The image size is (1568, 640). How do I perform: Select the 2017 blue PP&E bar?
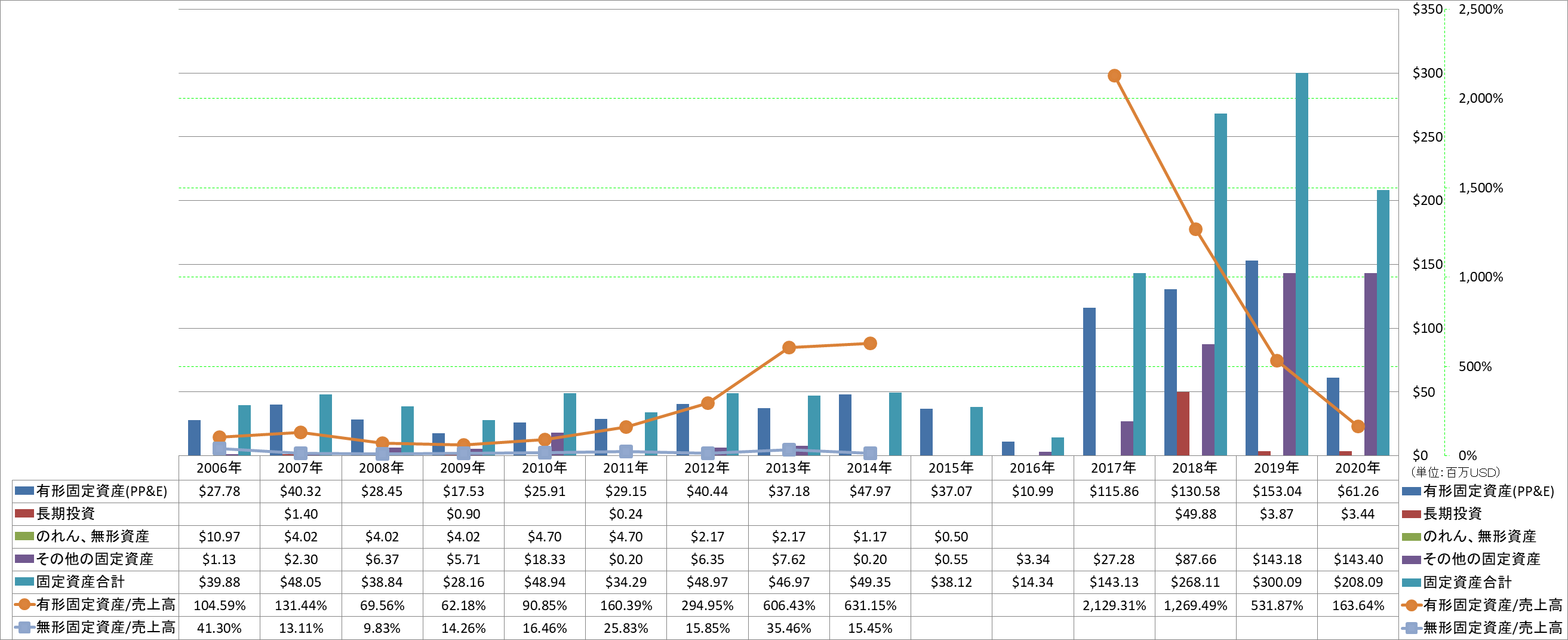(1089, 382)
